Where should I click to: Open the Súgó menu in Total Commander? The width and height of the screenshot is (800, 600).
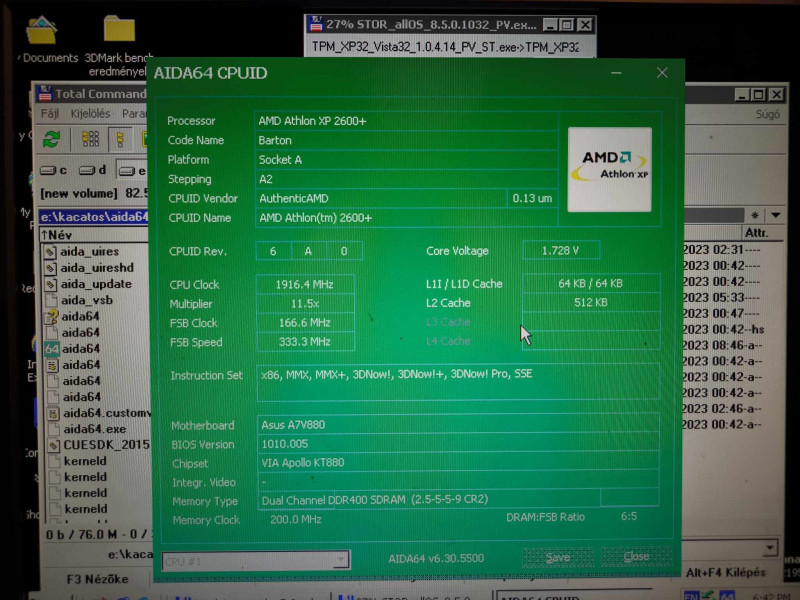tap(767, 114)
